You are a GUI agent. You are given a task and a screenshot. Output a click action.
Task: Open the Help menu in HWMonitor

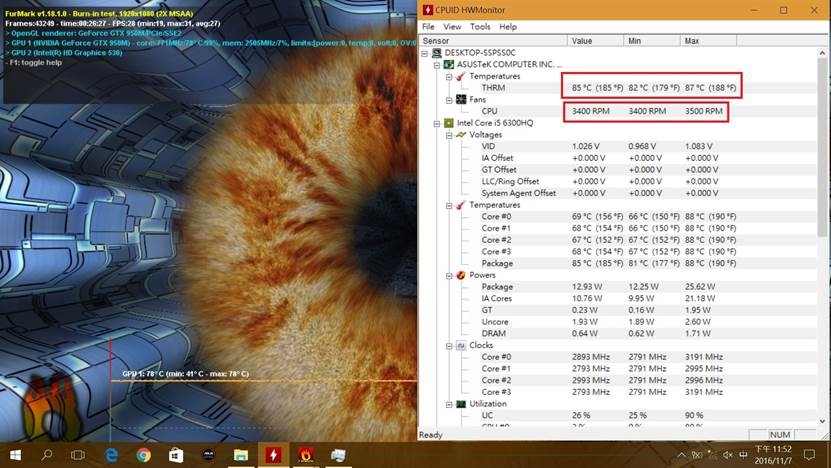pos(508,27)
